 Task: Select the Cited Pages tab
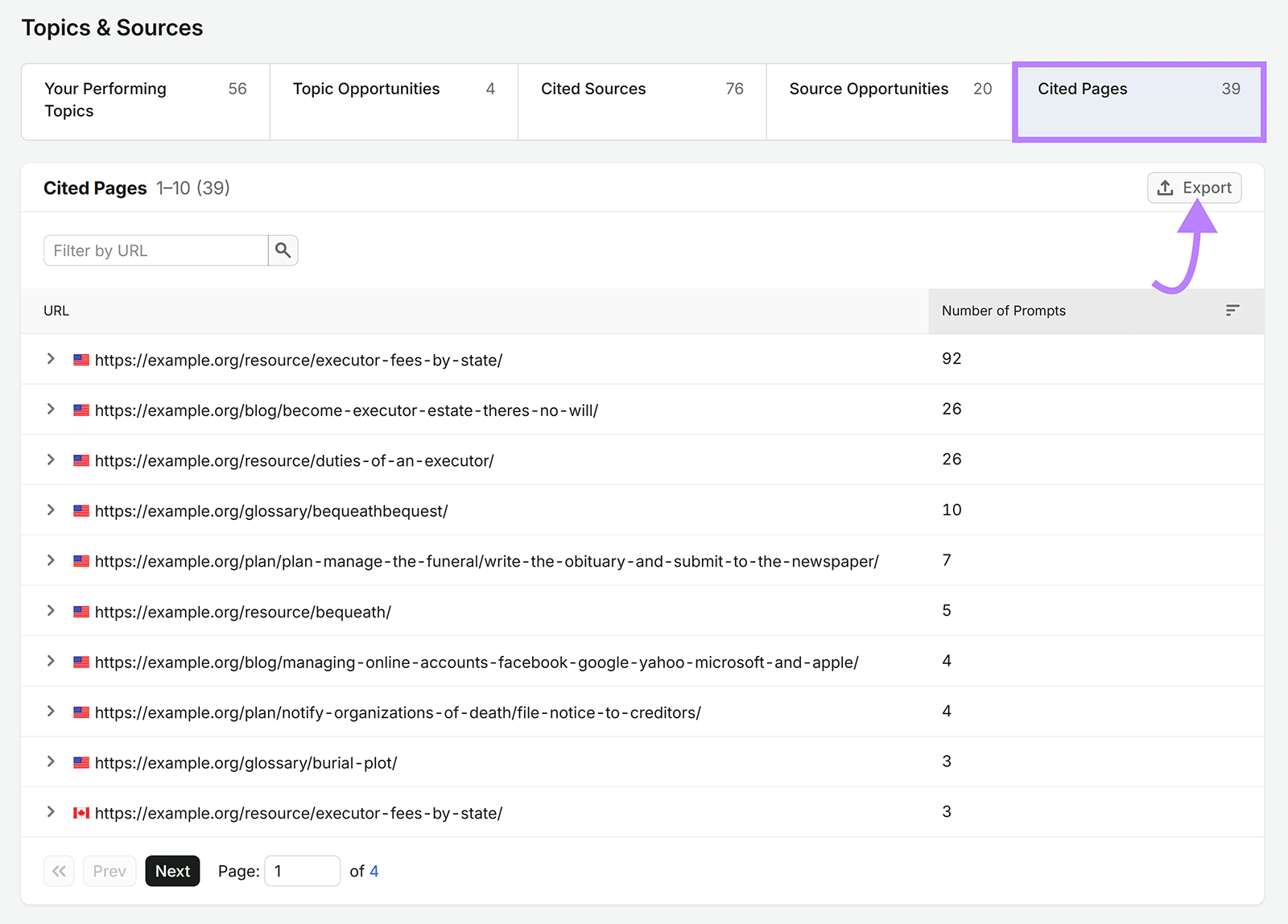(1139, 101)
